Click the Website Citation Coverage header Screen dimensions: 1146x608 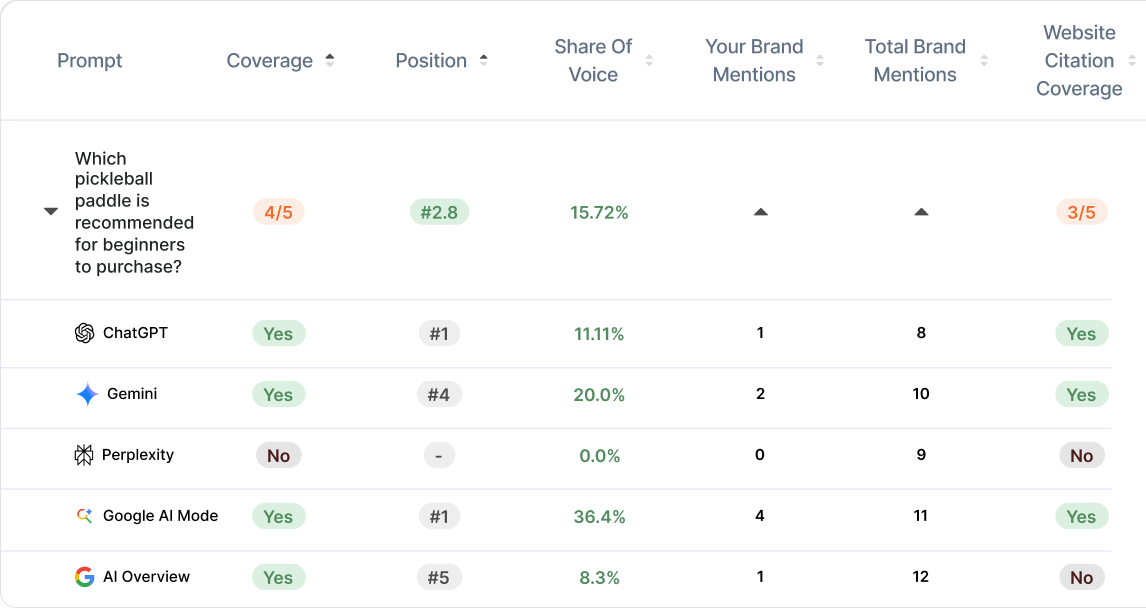tap(1079, 61)
